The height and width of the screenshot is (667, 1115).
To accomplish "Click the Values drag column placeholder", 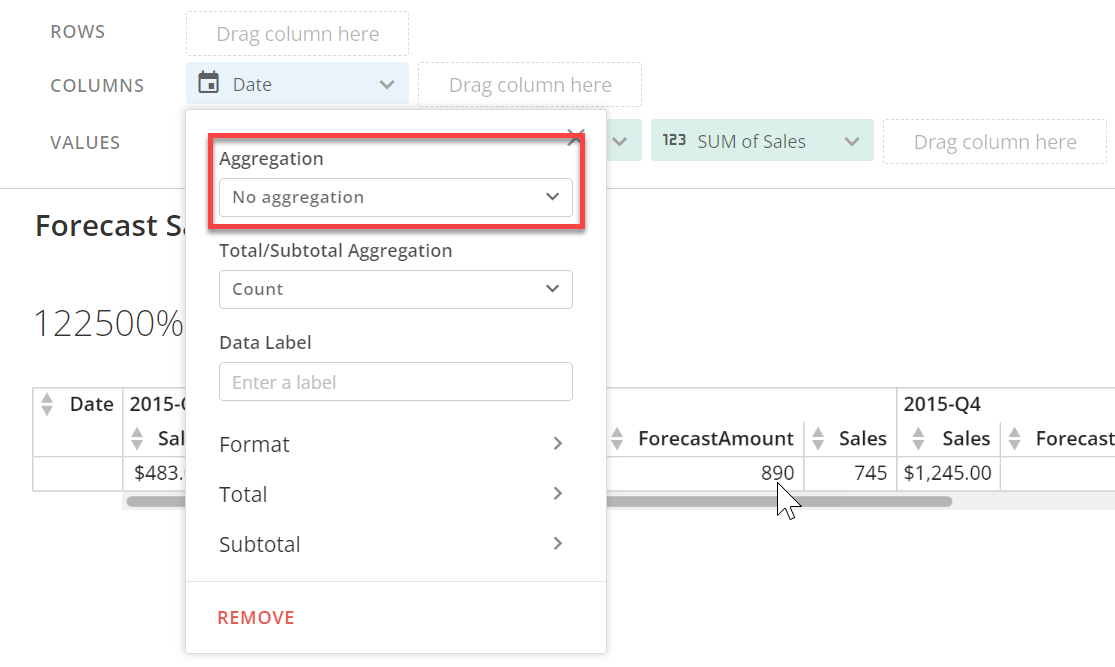I will click(994, 142).
